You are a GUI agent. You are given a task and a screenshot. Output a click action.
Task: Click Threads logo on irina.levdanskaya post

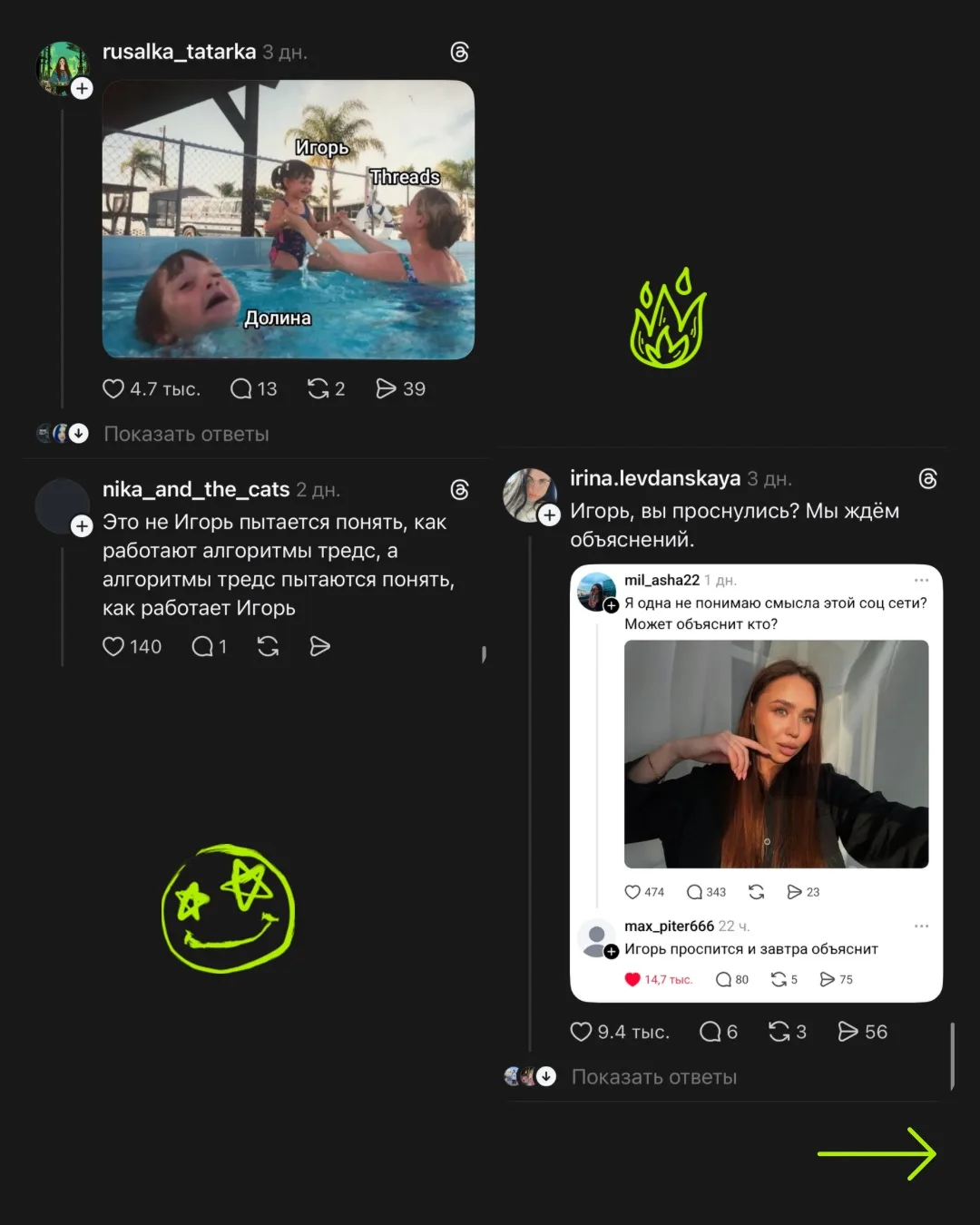pos(927,479)
